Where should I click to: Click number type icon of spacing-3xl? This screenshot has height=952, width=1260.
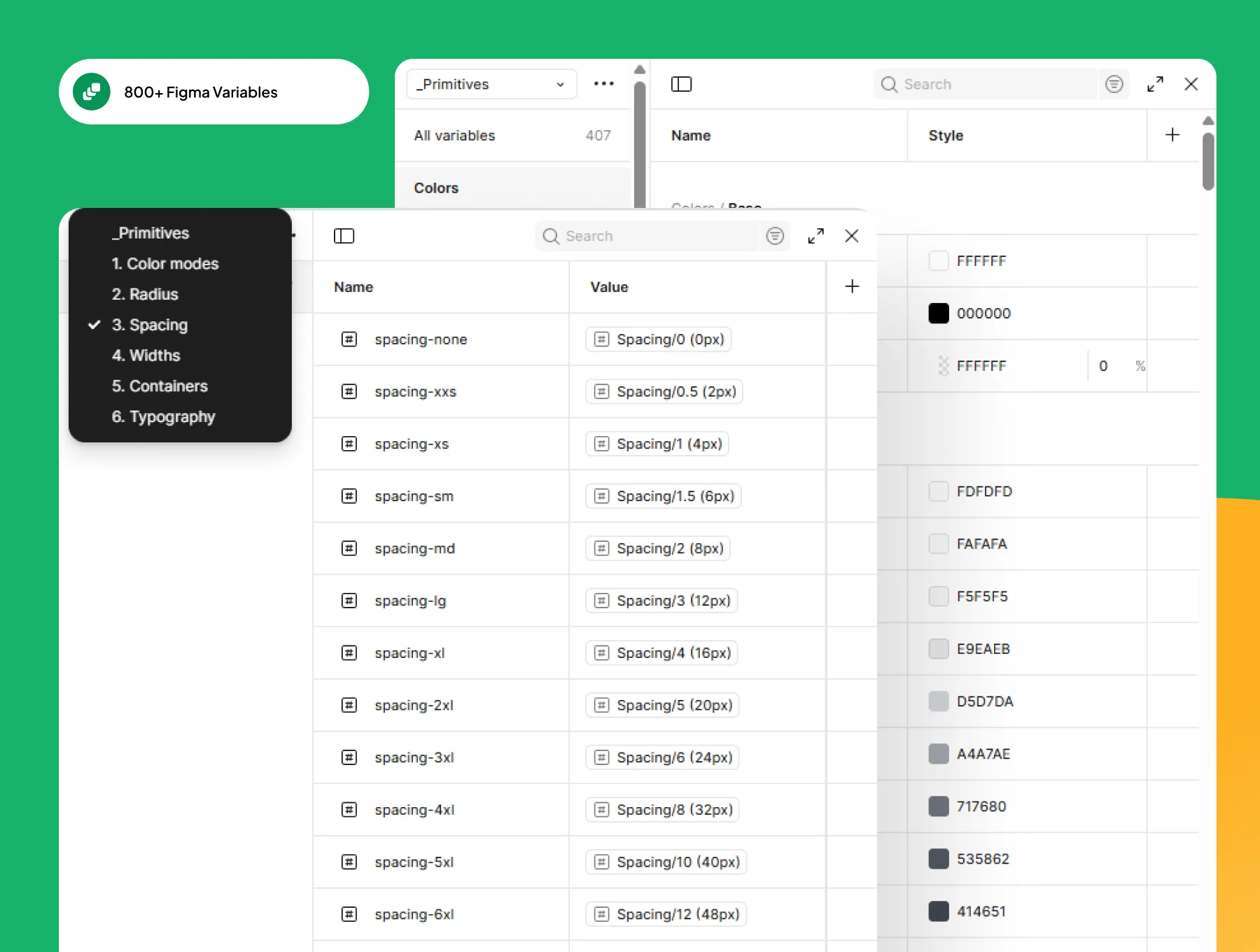coord(349,757)
